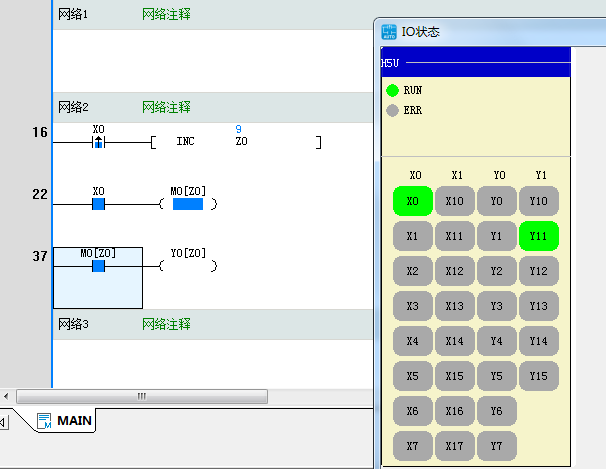Select the 网络1 network header
This screenshot has height=469, width=606.
pos(73,15)
